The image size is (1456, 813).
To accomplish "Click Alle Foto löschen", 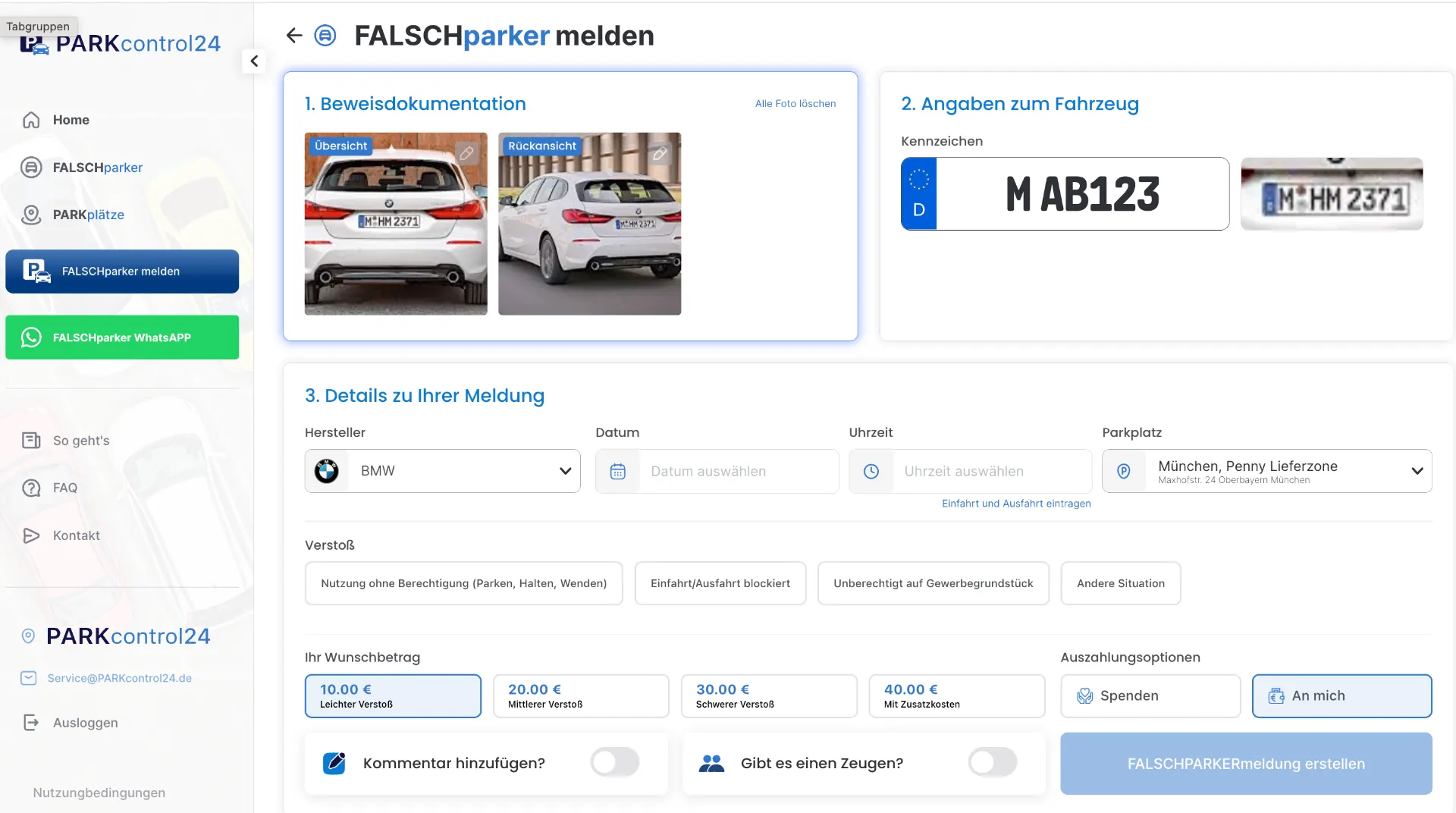I will click(795, 103).
